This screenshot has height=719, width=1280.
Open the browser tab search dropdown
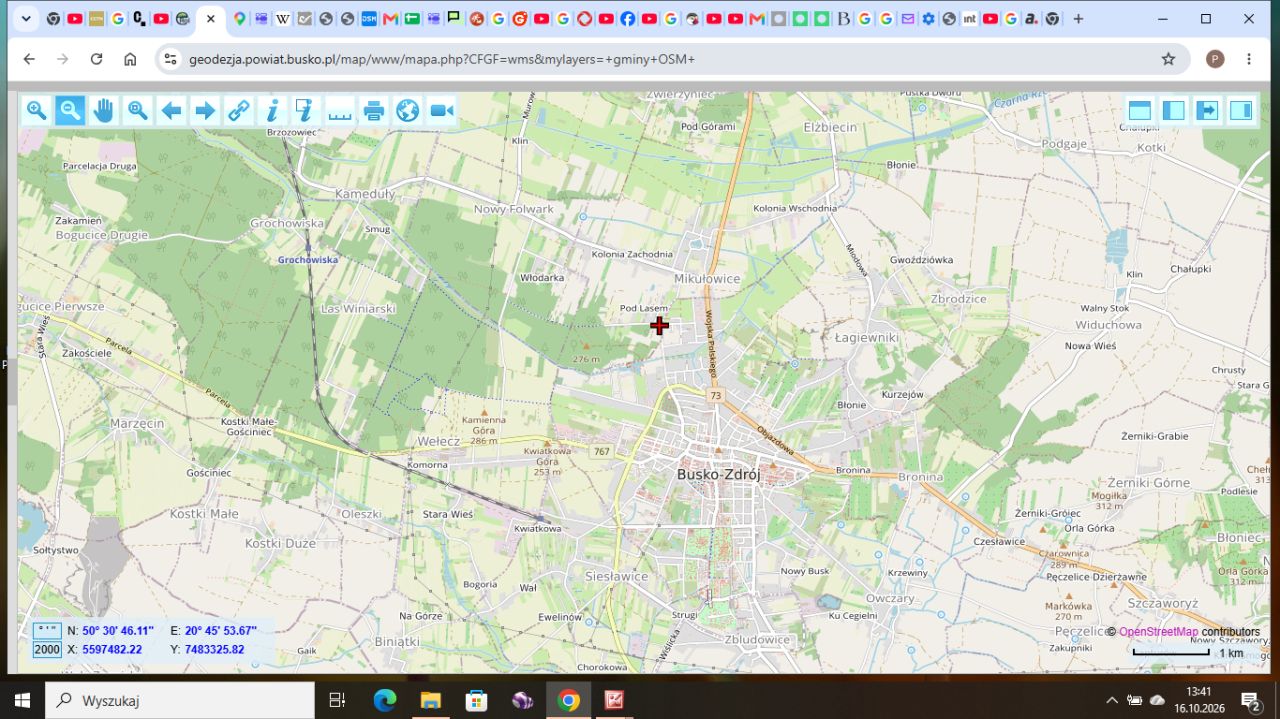(25, 18)
